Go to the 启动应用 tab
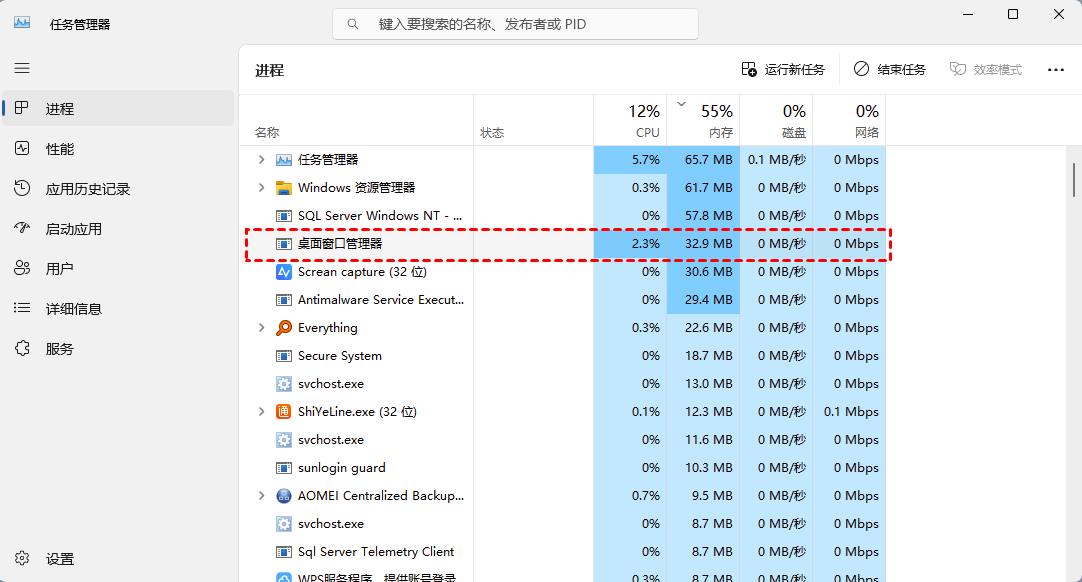1082x582 pixels. (118, 229)
